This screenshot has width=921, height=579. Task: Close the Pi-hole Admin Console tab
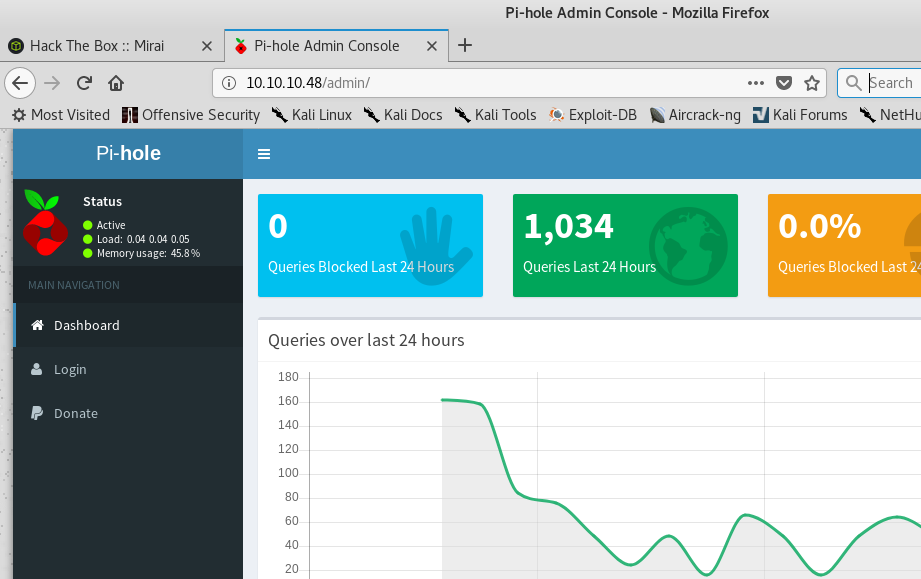coord(432,46)
